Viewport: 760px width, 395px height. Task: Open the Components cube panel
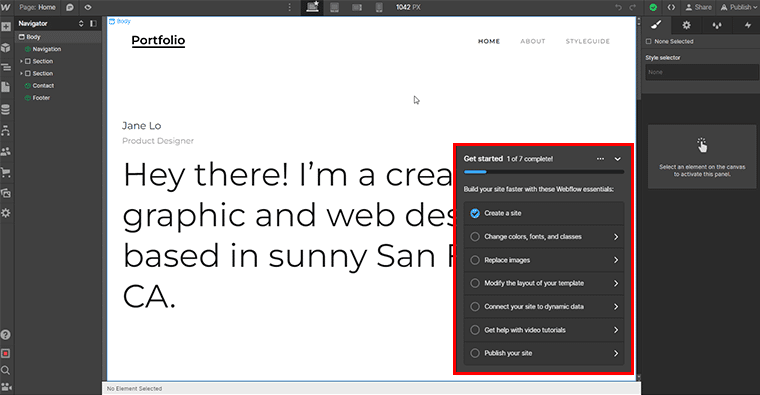pos(6,47)
